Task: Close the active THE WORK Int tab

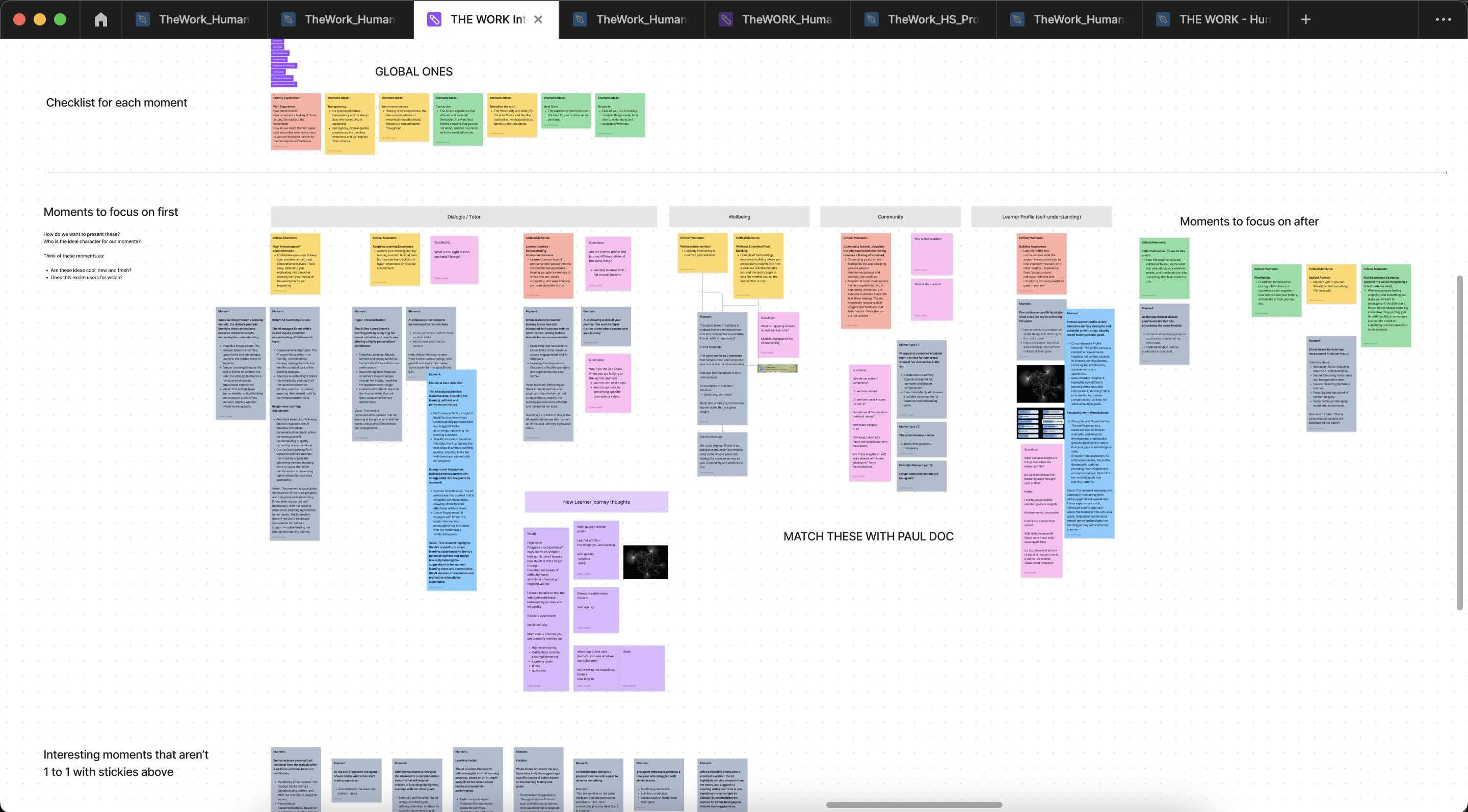Action: 539,19
